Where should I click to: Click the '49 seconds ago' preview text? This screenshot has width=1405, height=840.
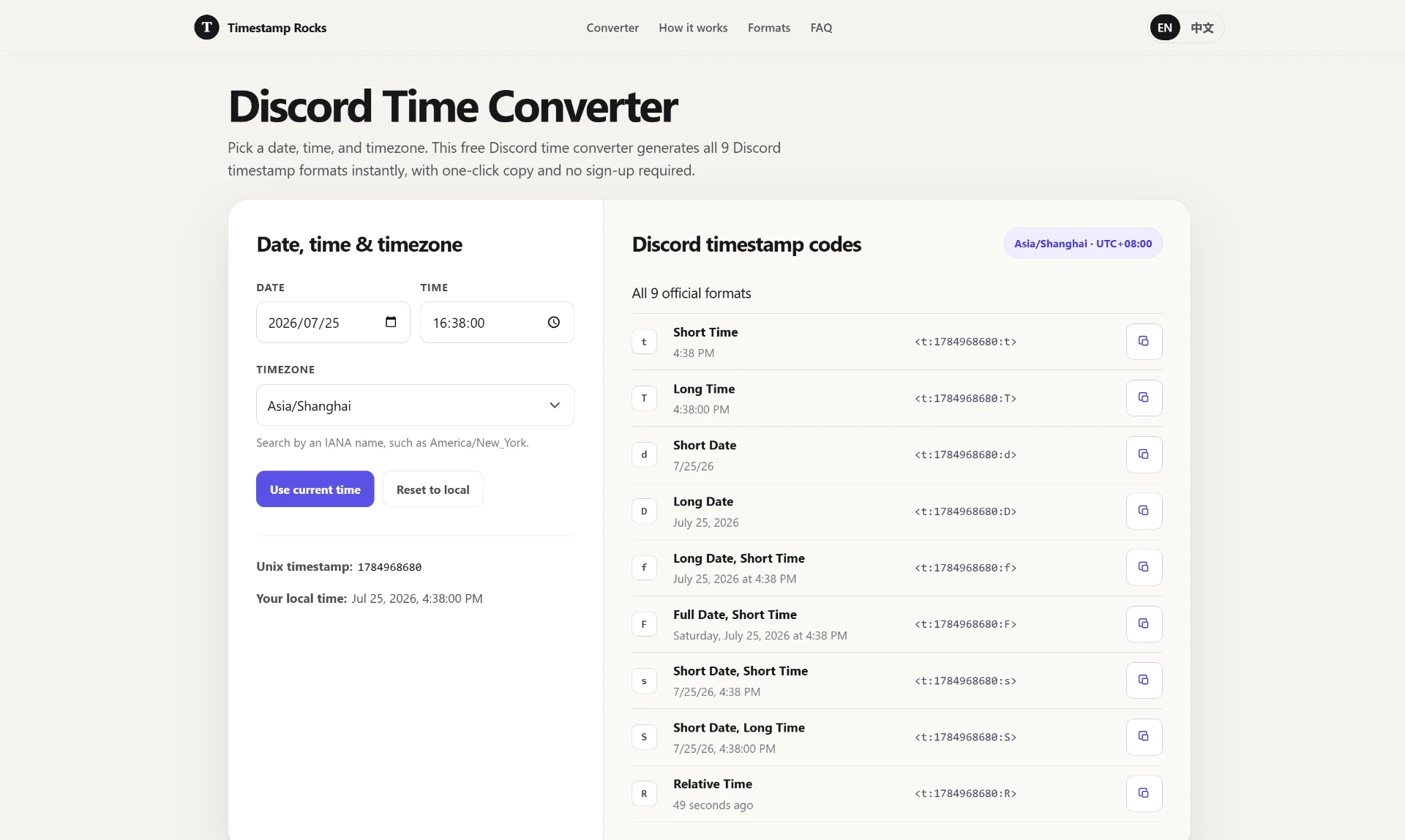713,805
